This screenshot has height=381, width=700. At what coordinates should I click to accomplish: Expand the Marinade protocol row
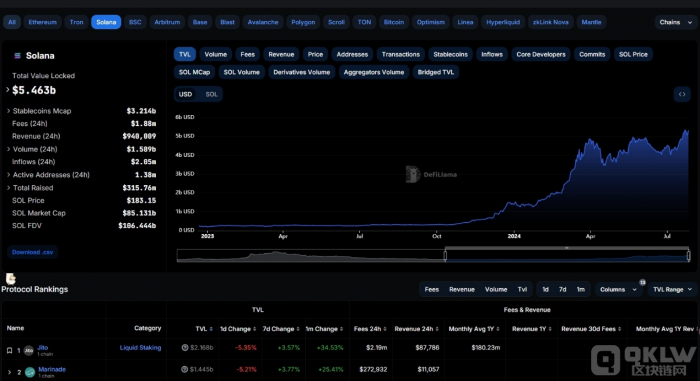pyautogui.click(x=9, y=372)
